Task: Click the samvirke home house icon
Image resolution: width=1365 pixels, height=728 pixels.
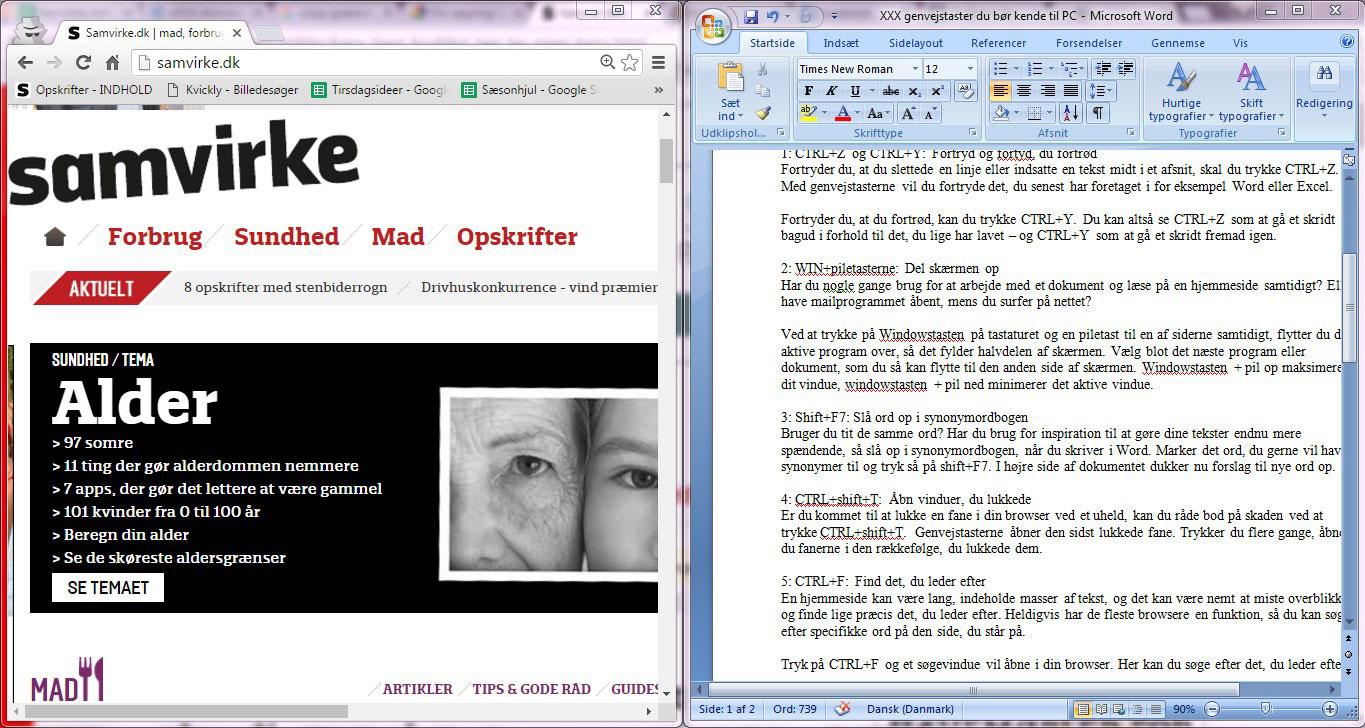Action: pyautogui.click(x=55, y=237)
